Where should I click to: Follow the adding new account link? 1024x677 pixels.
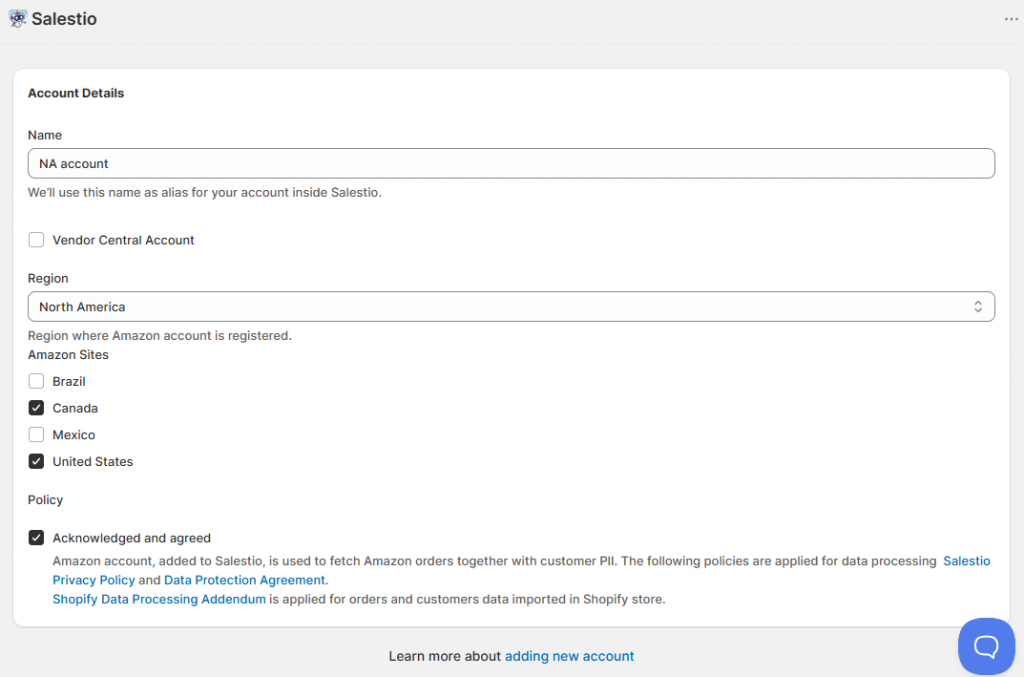569,656
